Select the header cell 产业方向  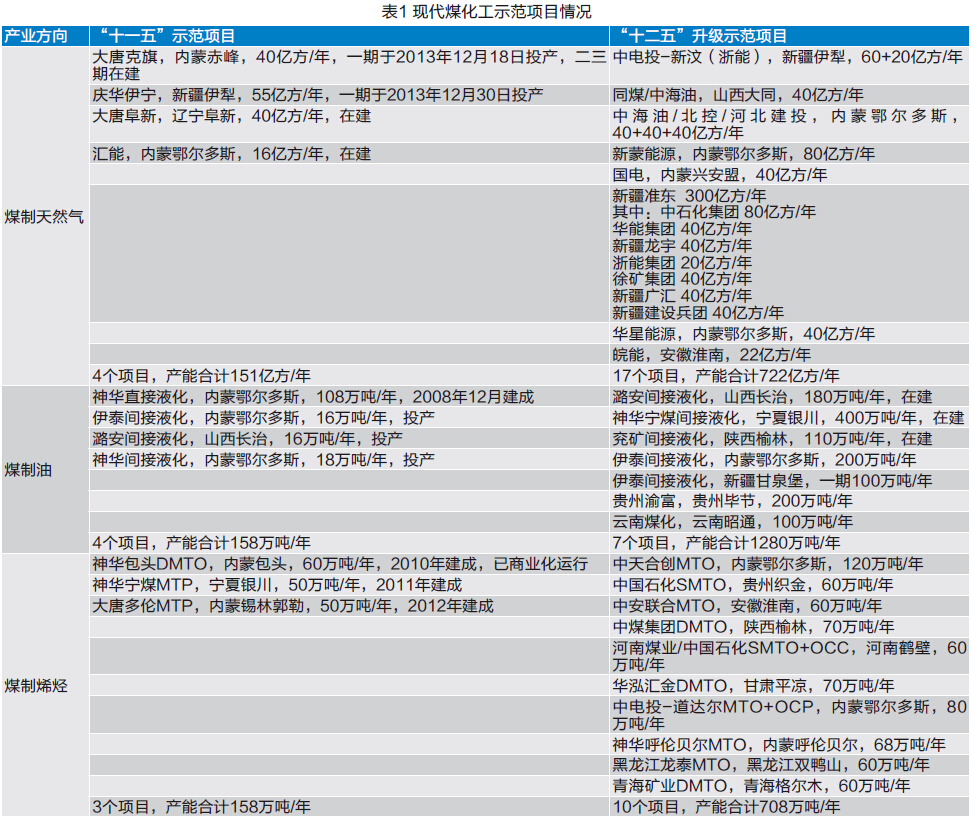point(45,36)
